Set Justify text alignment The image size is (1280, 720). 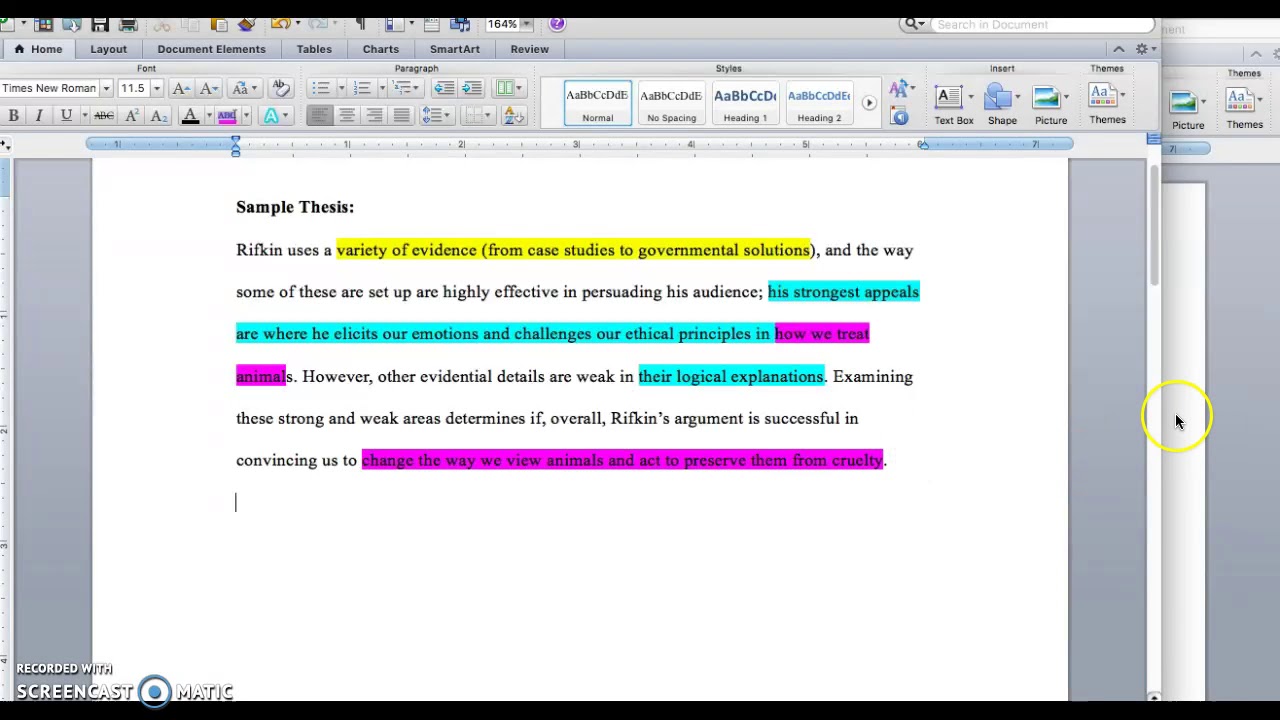click(x=401, y=116)
